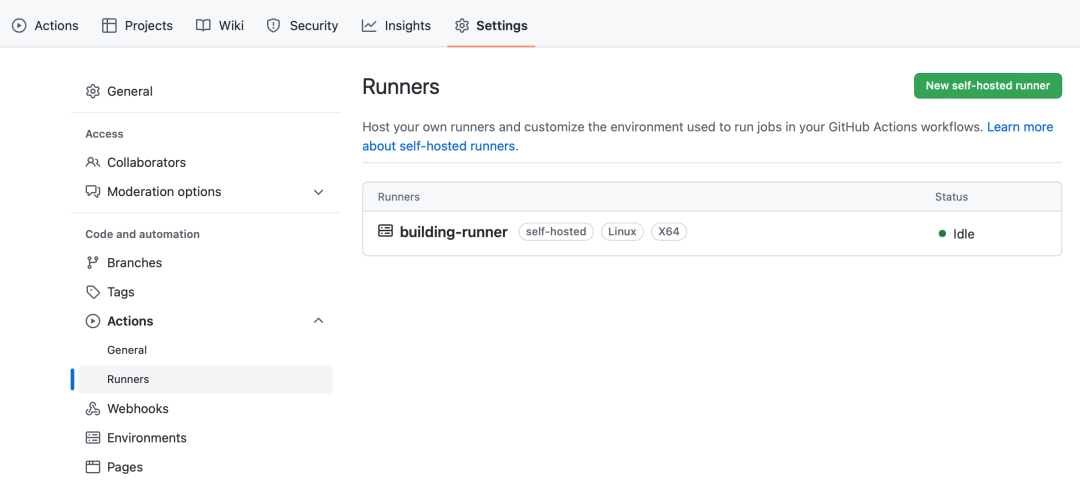
Task: Click the building-runner server icon
Action: [385, 231]
